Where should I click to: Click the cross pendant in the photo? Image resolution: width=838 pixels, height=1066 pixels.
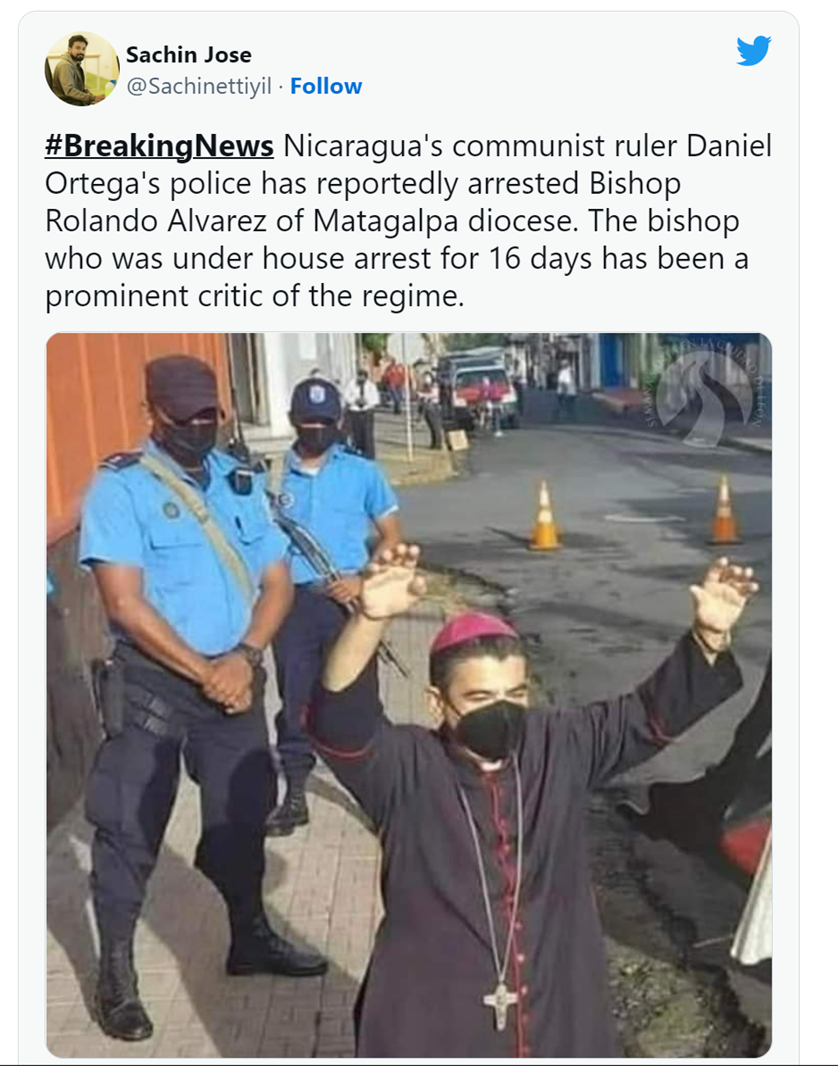[500, 1005]
